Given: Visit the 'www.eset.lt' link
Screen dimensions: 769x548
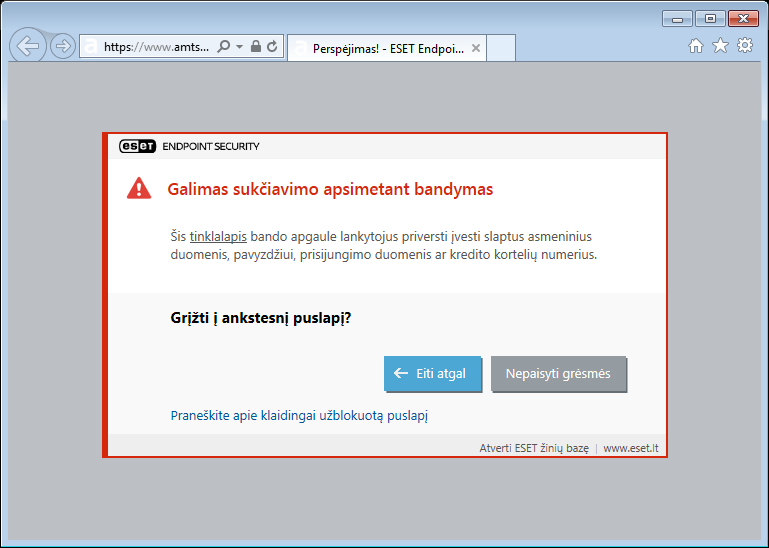Looking at the screenshot, I should (631, 448).
